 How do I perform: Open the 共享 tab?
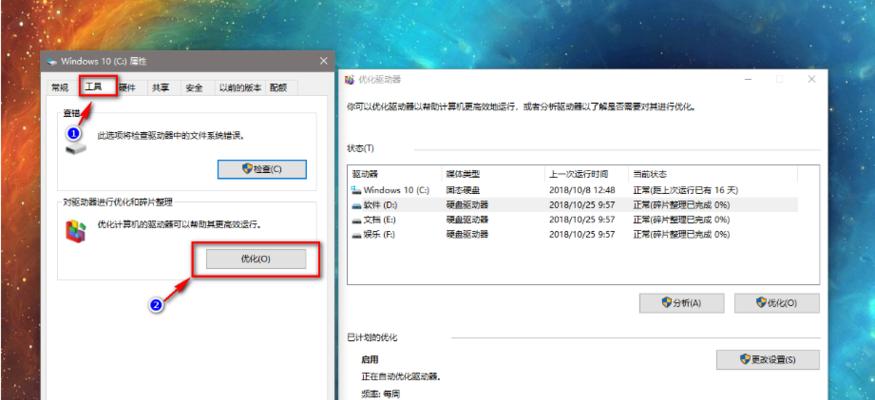[x=161, y=88]
